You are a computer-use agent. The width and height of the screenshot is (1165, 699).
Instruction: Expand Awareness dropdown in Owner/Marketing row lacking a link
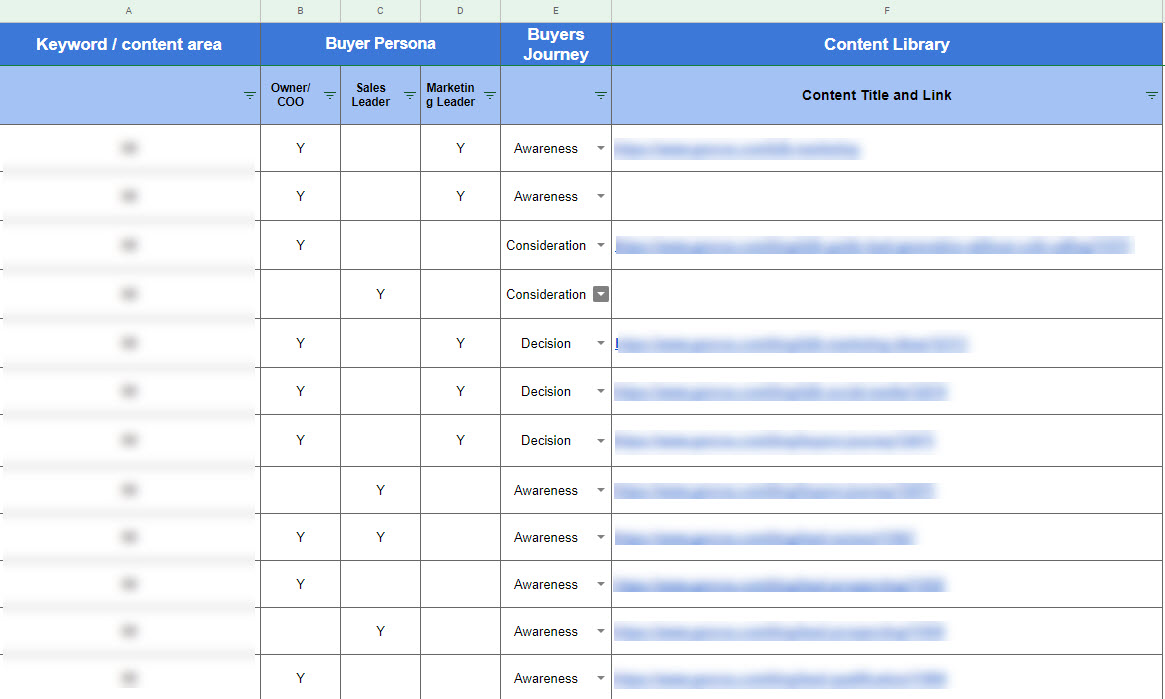point(601,196)
